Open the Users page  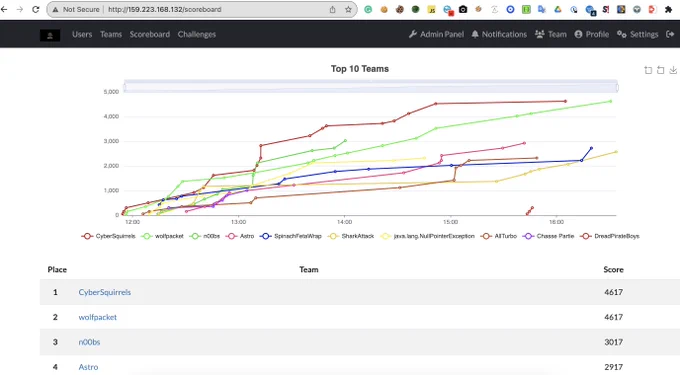tap(82, 34)
